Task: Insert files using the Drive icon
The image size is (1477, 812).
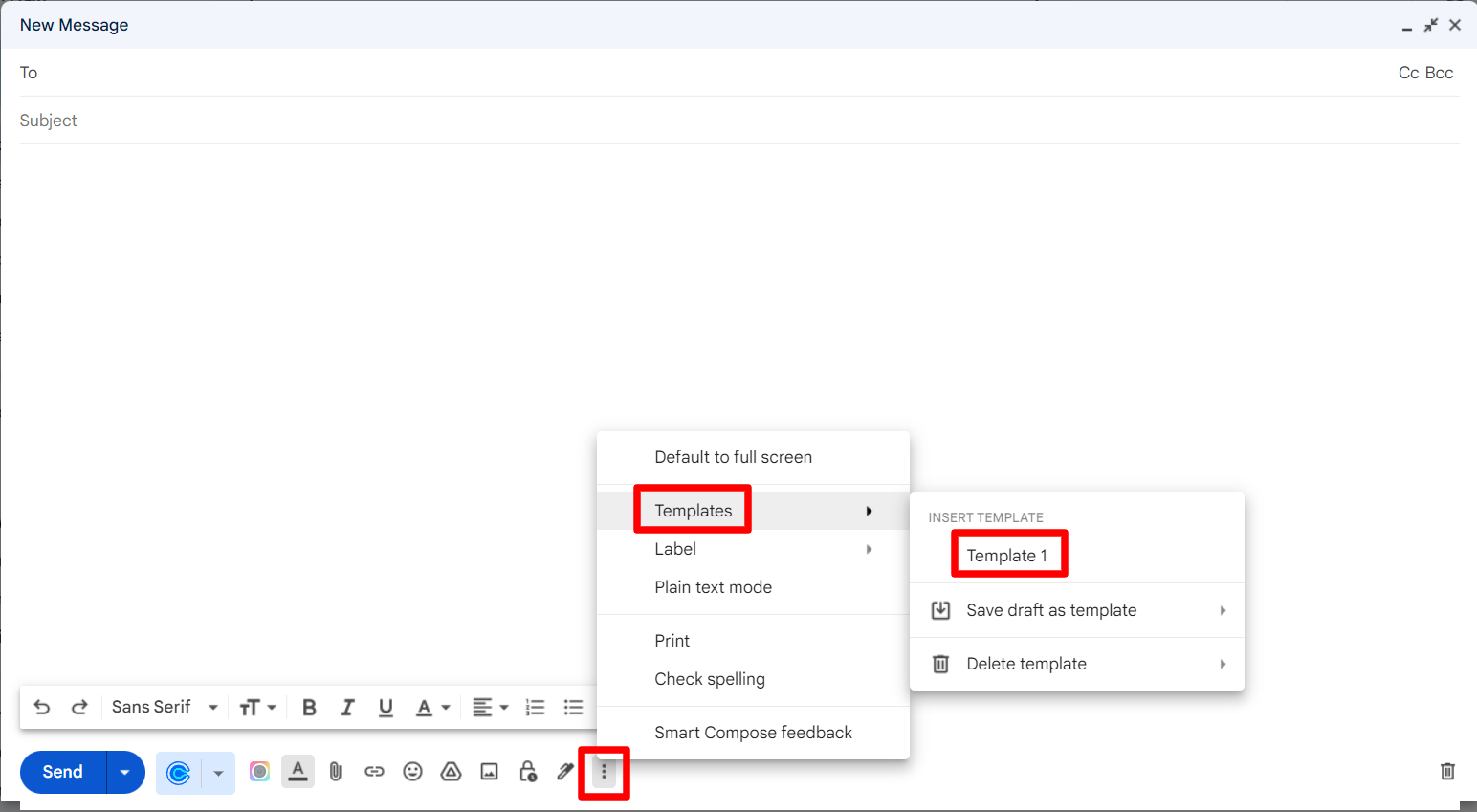Action: coord(451,771)
